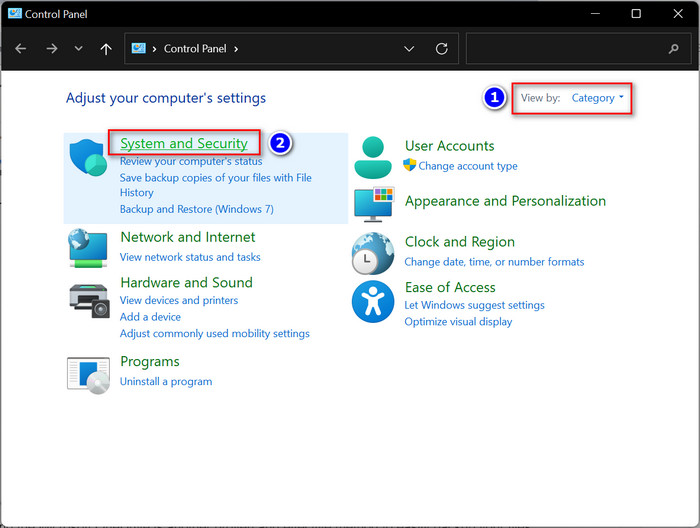Go back using the back arrow
Image resolution: width=700 pixels, height=528 pixels.
click(21, 48)
